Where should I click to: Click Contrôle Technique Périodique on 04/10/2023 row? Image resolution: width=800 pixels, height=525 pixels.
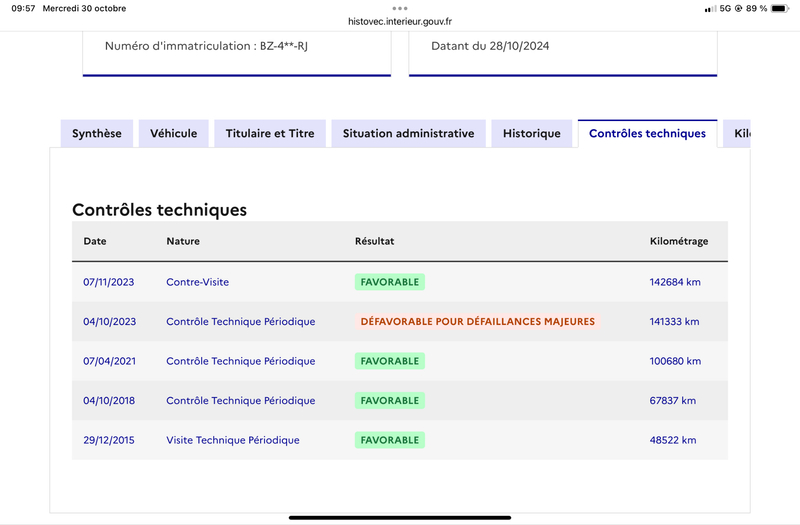pos(241,322)
